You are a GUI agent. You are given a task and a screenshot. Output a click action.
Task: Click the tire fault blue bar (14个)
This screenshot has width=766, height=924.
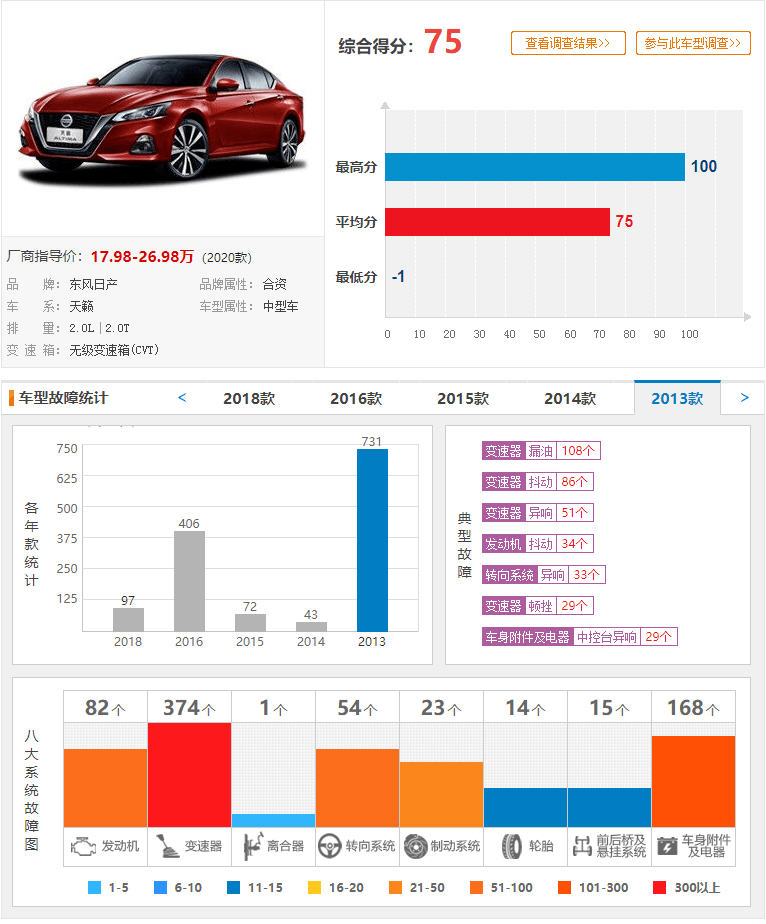(x=525, y=807)
